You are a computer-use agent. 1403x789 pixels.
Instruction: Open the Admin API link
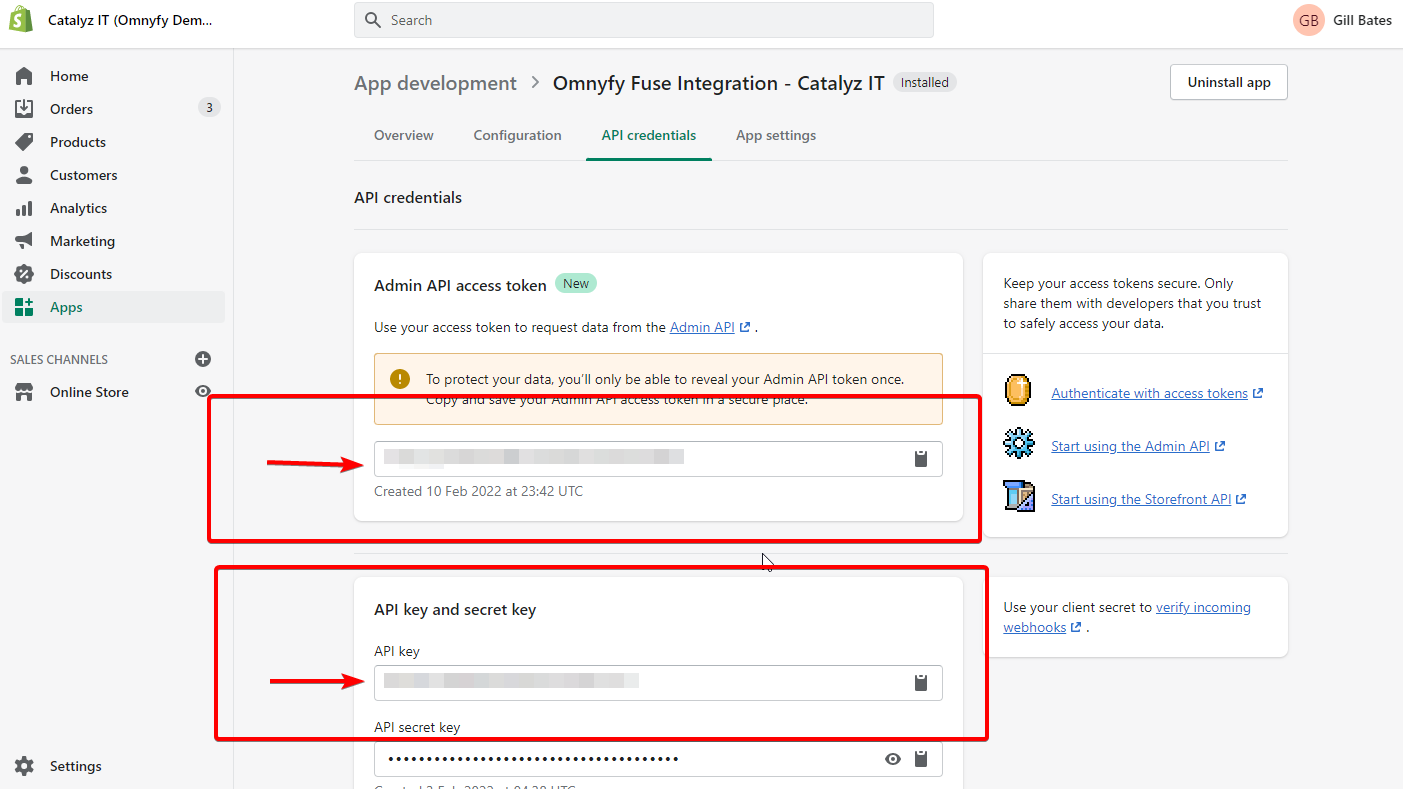[x=702, y=327]
